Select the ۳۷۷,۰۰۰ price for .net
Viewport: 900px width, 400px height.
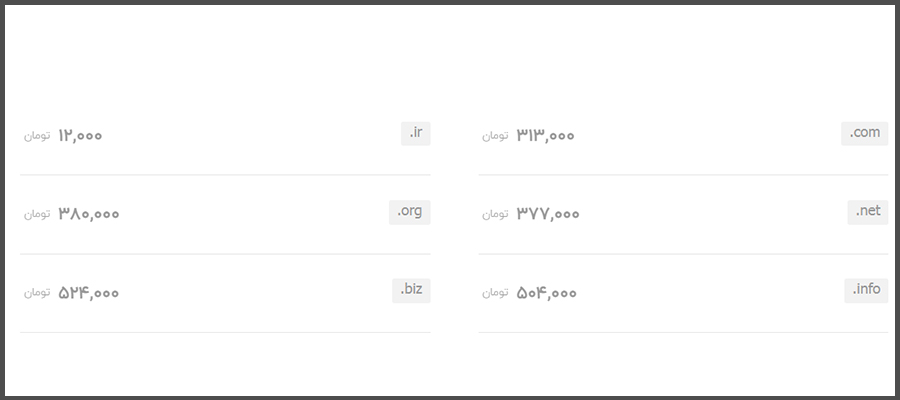click(548, 214)
